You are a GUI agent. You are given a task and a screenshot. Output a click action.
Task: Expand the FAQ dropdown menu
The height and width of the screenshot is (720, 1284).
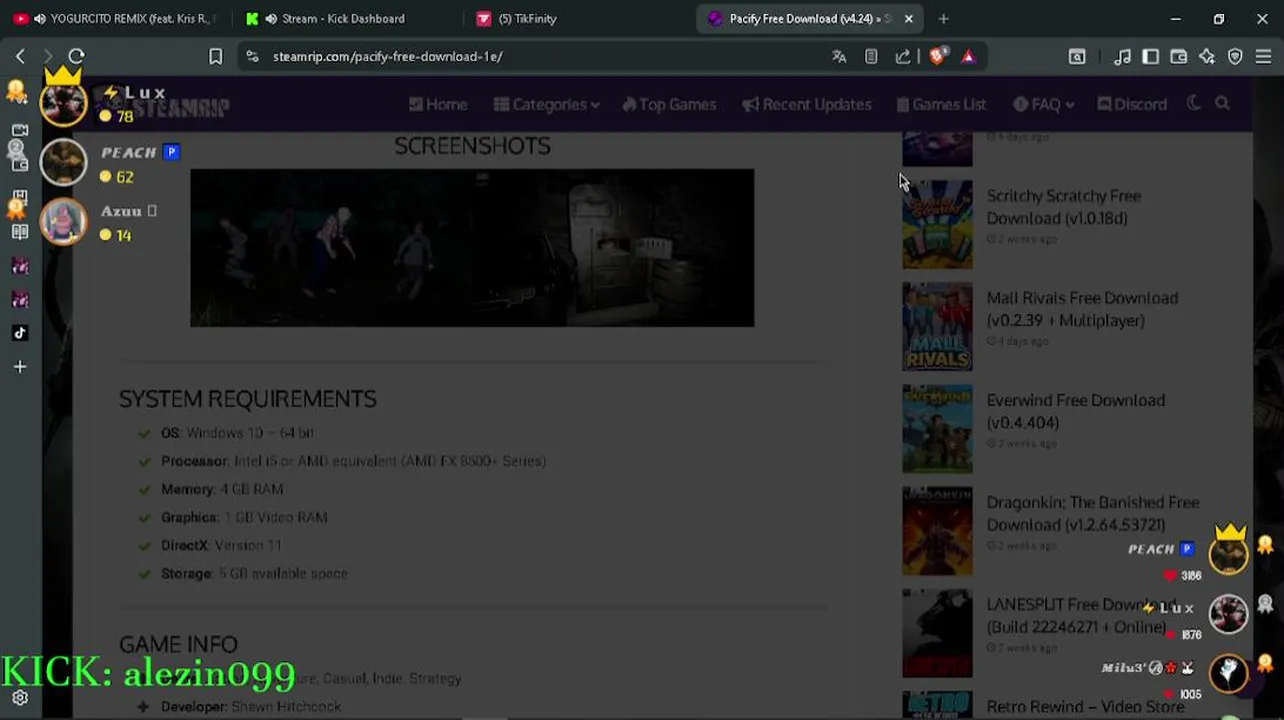coord(1043,104)
